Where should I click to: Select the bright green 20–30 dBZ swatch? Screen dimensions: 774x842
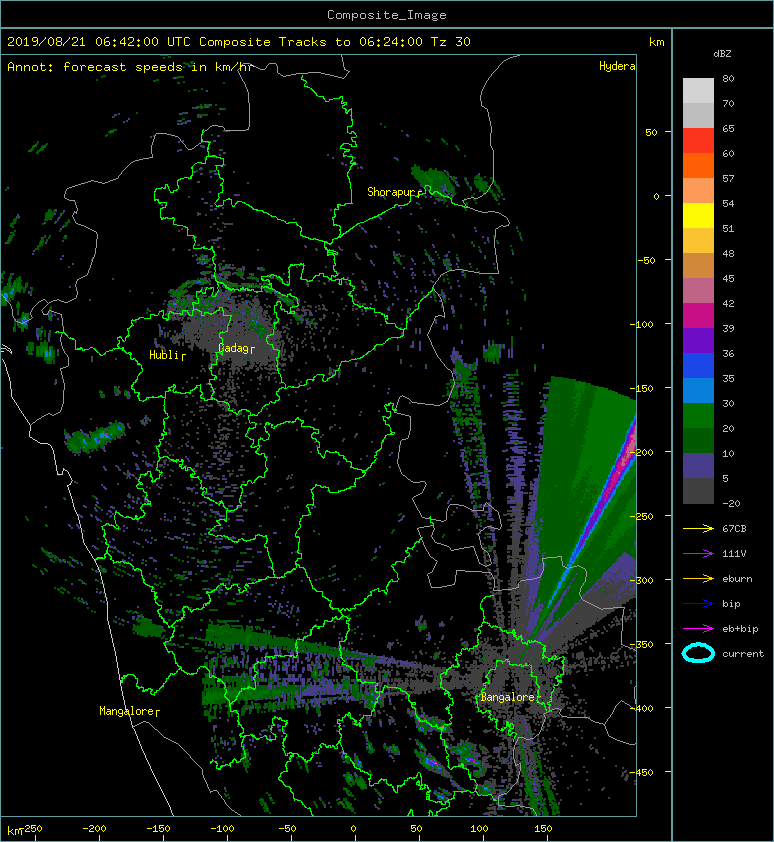coord(698,416)
